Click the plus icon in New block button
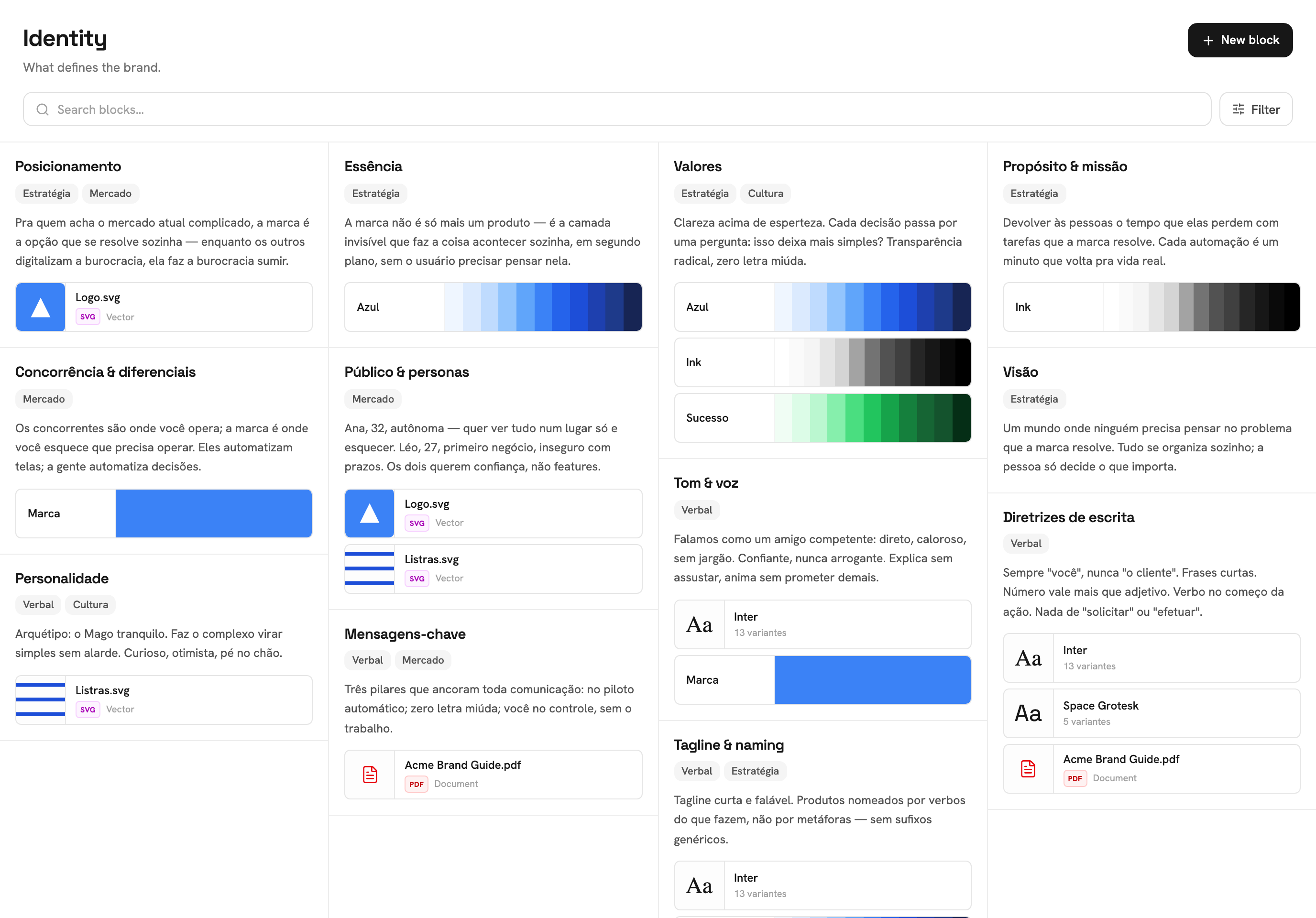 (x=1208, y=41)
